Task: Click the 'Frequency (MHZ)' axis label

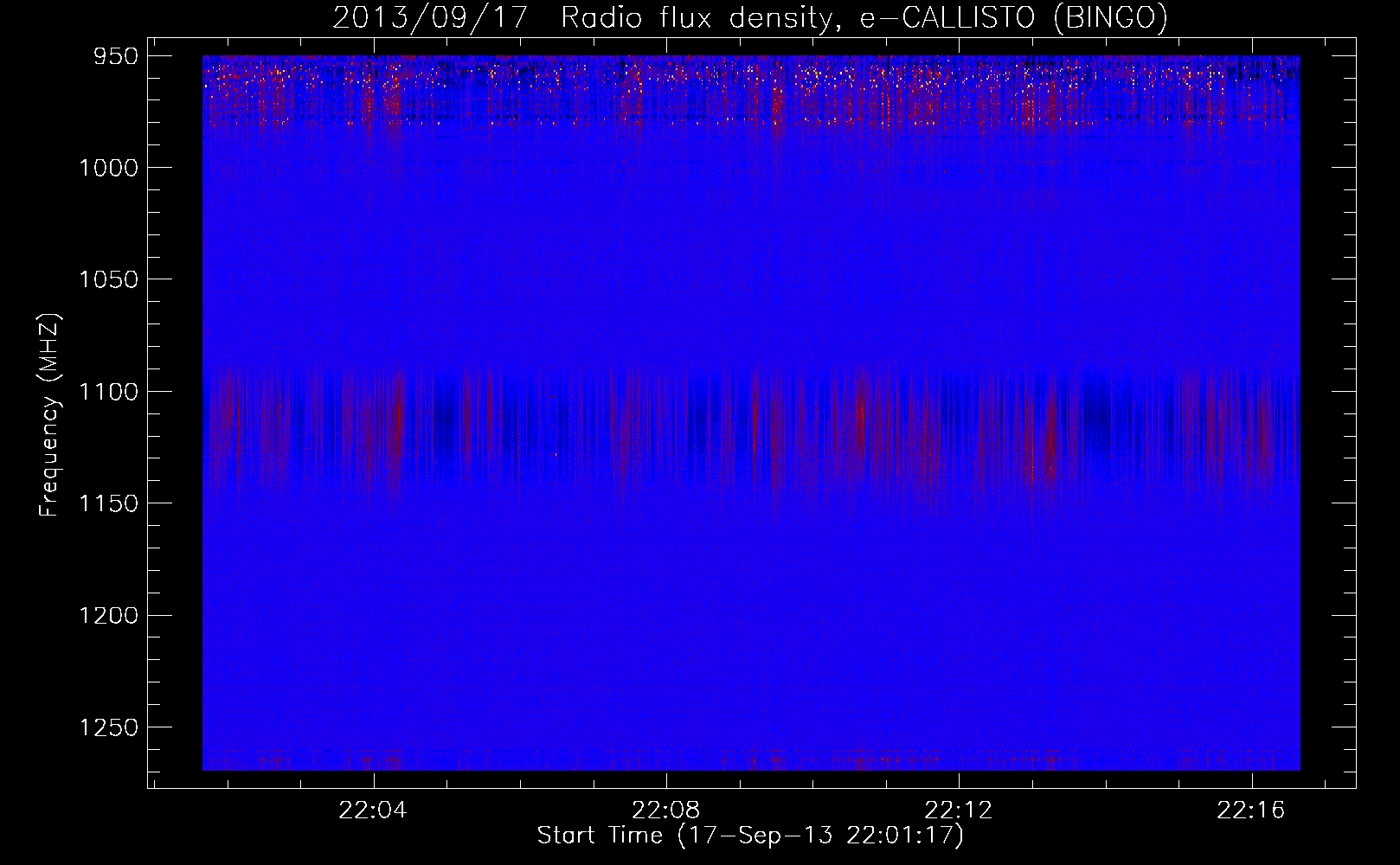Action: click(51, 415)
